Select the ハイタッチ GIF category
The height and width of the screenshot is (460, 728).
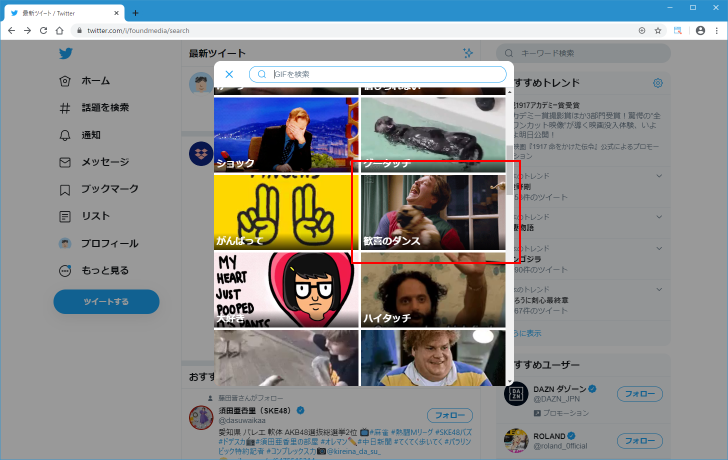(433, 290)
